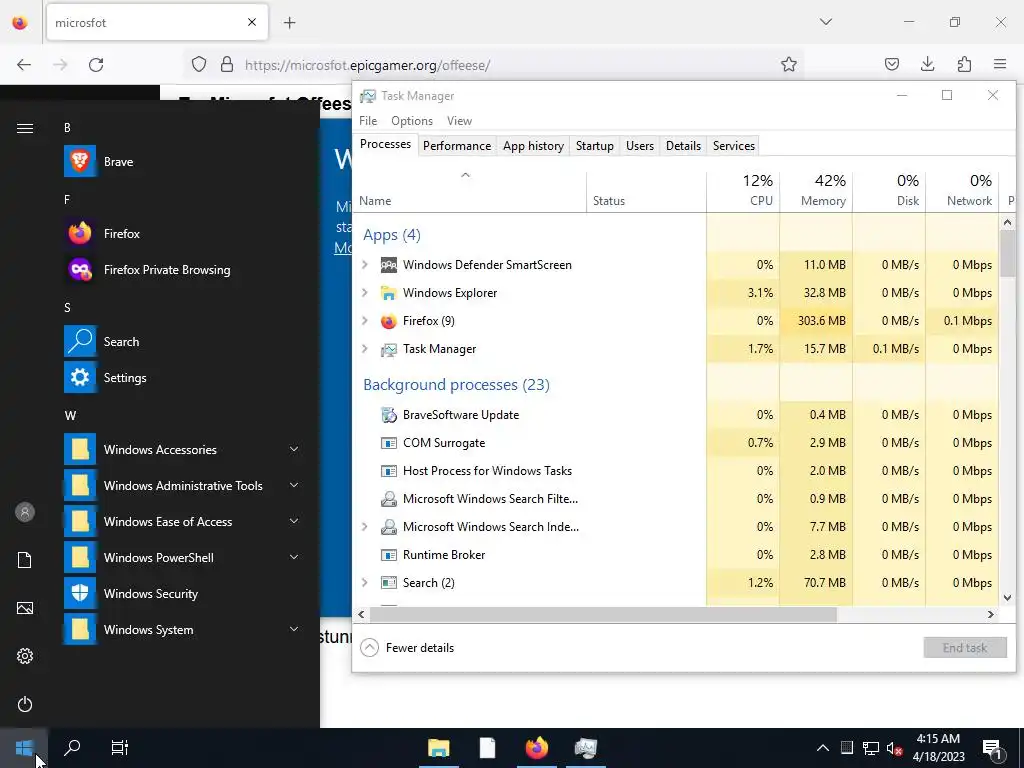
Task: Open Windows Security from Start menu
Action: (182, 593)
